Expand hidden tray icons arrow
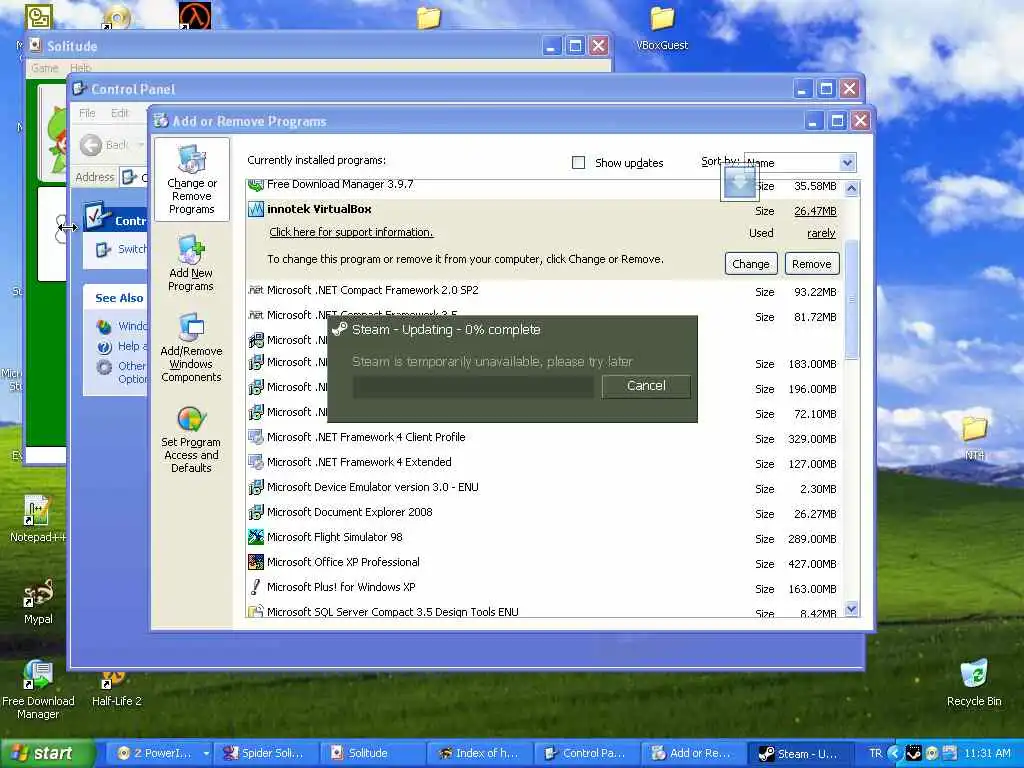Screen dimensions: 1024x768 (893, 753)
